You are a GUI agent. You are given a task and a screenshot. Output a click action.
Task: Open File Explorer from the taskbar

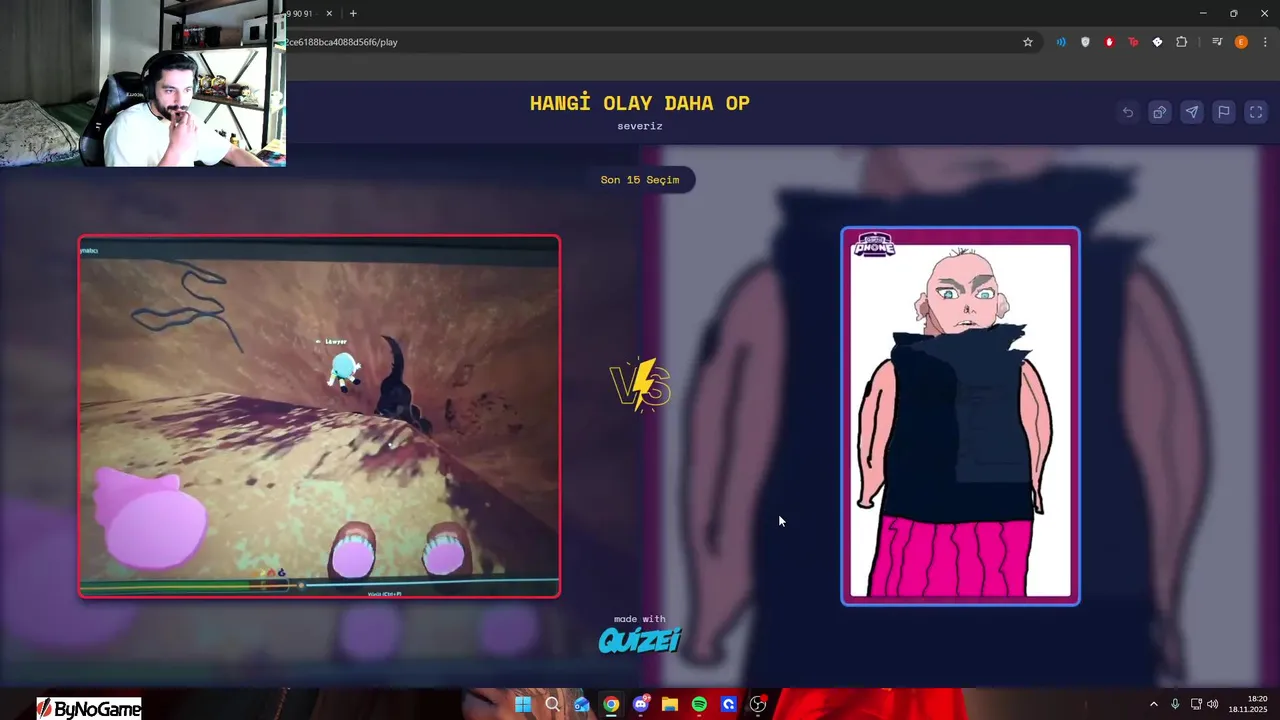(x=670, y=704)
